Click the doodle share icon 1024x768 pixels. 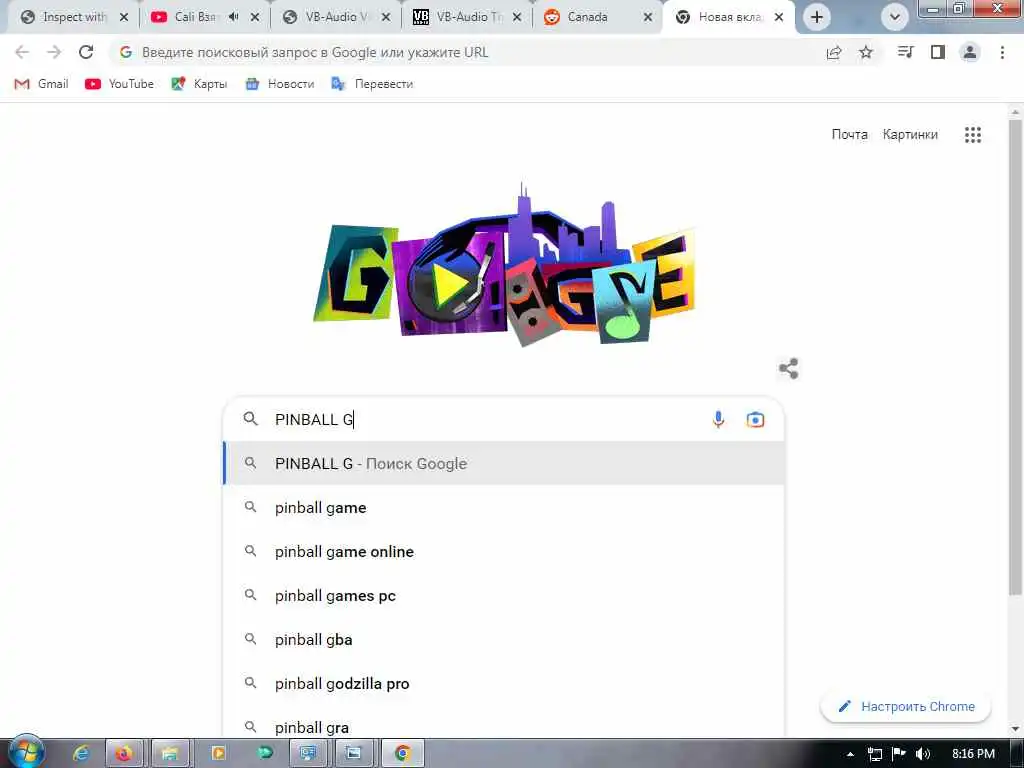(x=789, y=368)
